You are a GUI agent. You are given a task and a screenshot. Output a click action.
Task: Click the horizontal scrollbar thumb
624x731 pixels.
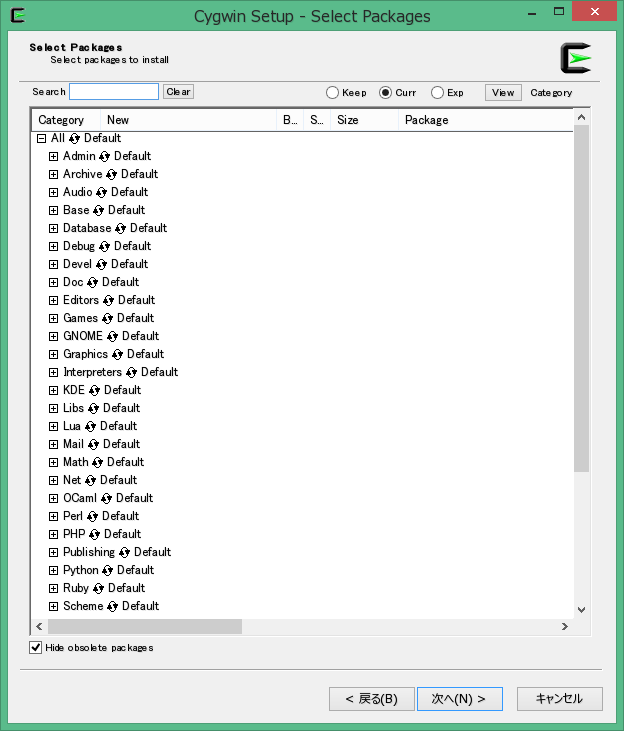(x=145, y=627)
